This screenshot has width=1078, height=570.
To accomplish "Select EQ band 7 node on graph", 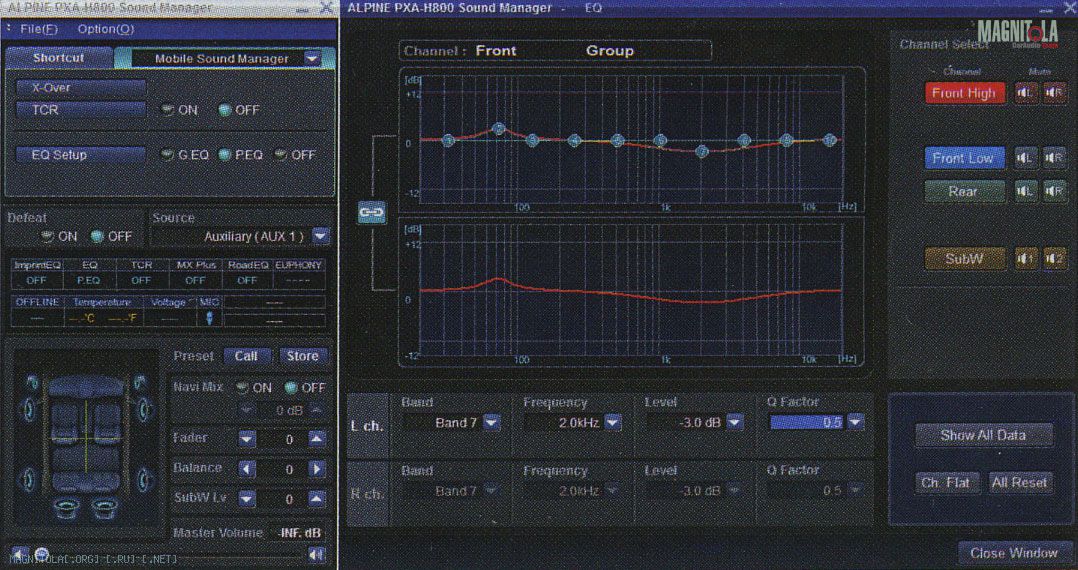I will [x=701, y=151].
